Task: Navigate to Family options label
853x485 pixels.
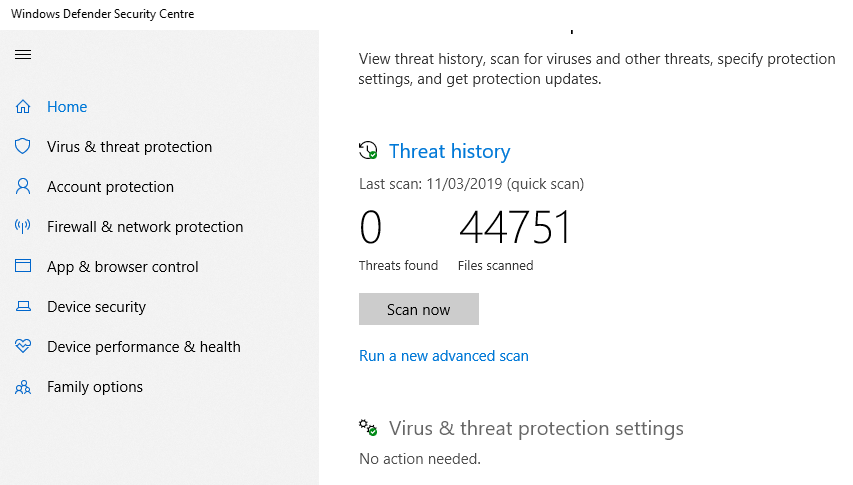Action: coord(95,387)
